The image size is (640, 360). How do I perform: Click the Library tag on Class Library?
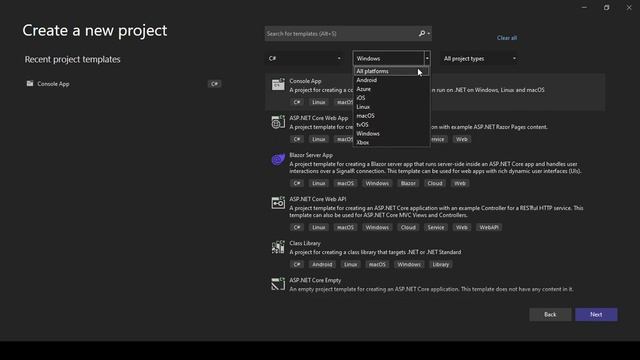point(440,264)
